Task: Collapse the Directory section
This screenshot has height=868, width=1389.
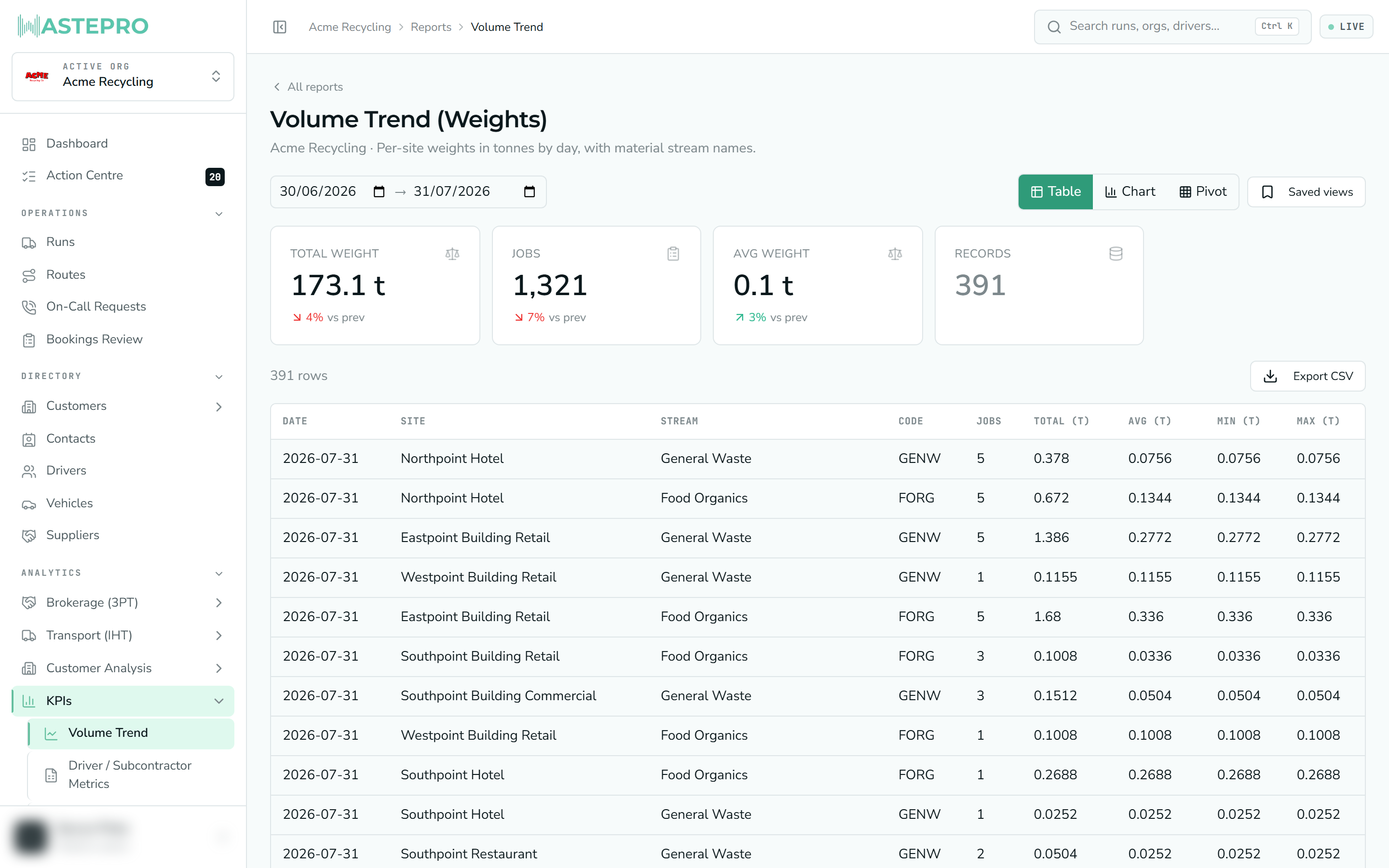Action: point(218,377)
